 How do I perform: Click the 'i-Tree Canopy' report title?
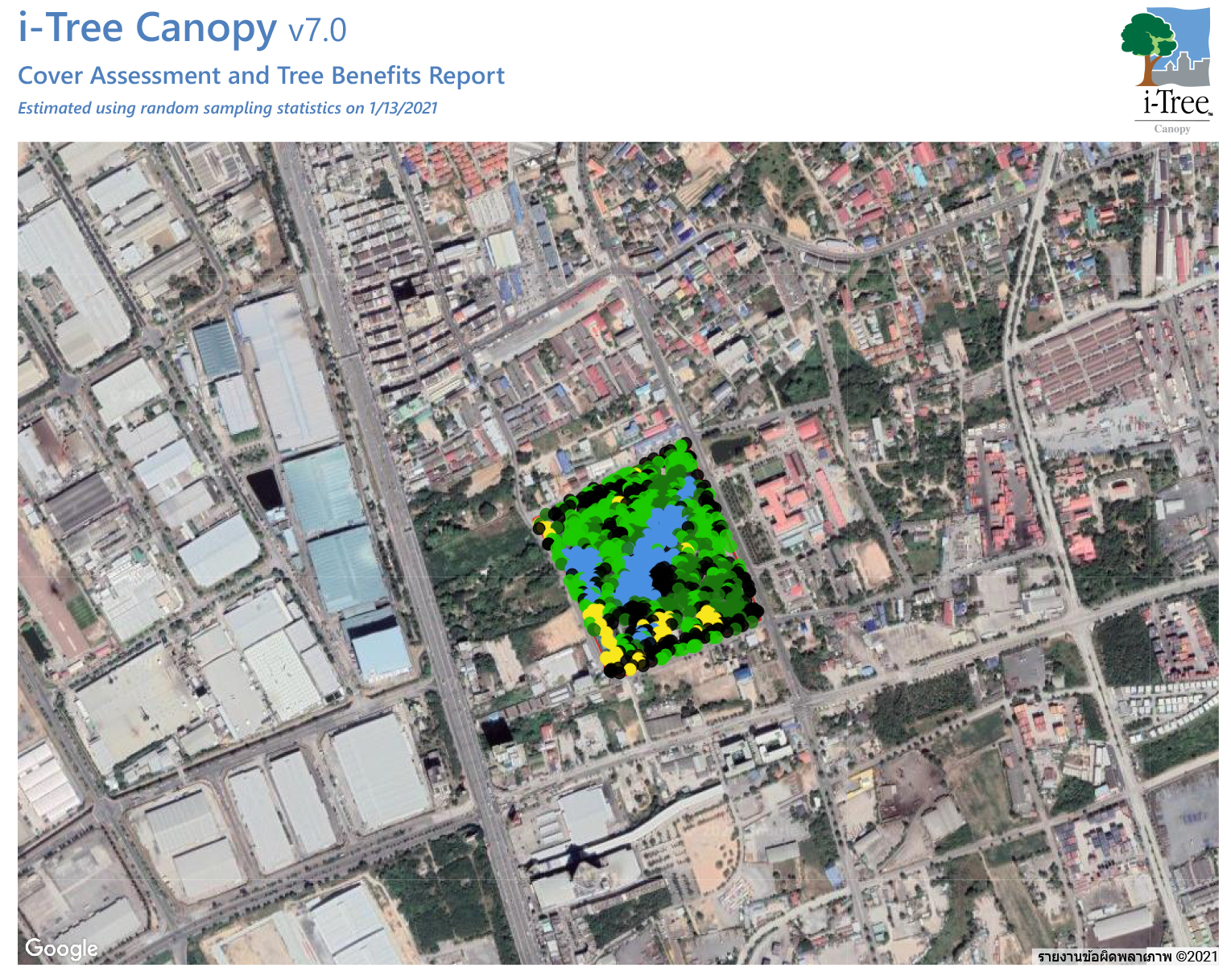[147, 28]
